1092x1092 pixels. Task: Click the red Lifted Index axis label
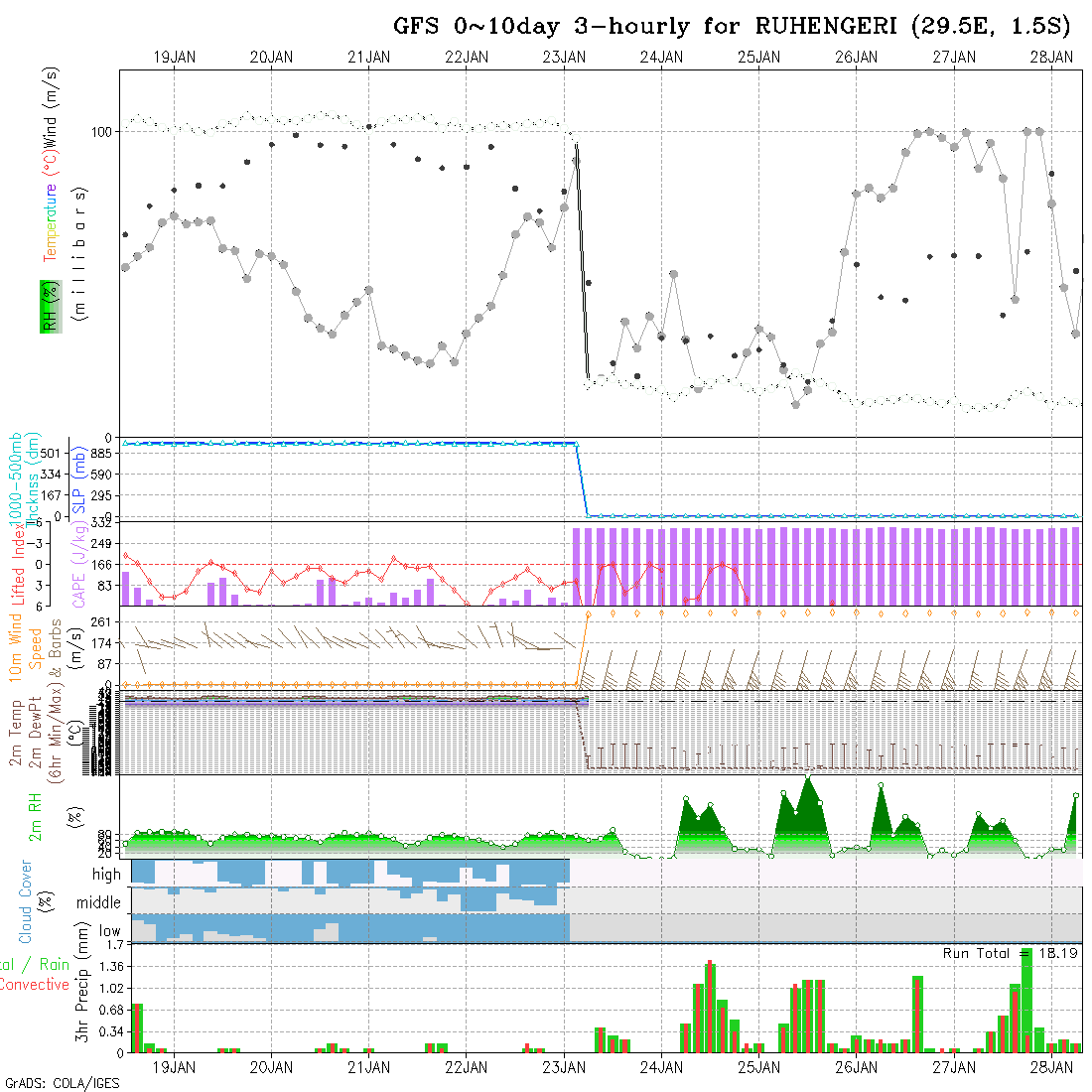pyautogui.click(x=46, y=564)
